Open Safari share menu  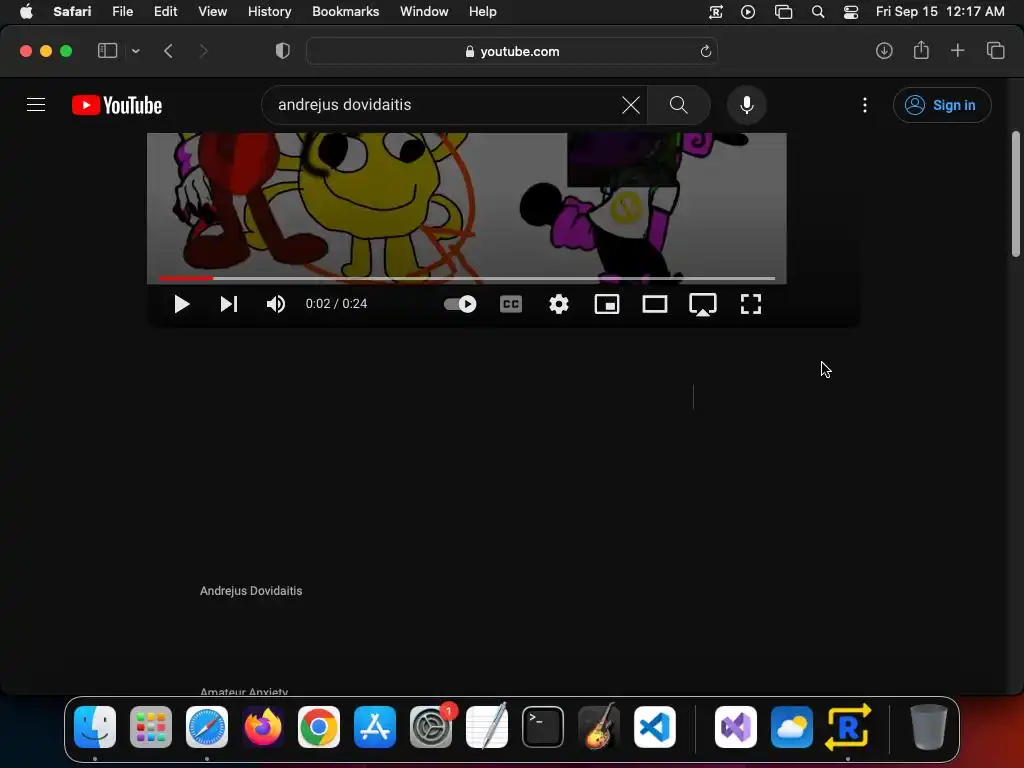point(921,50)
